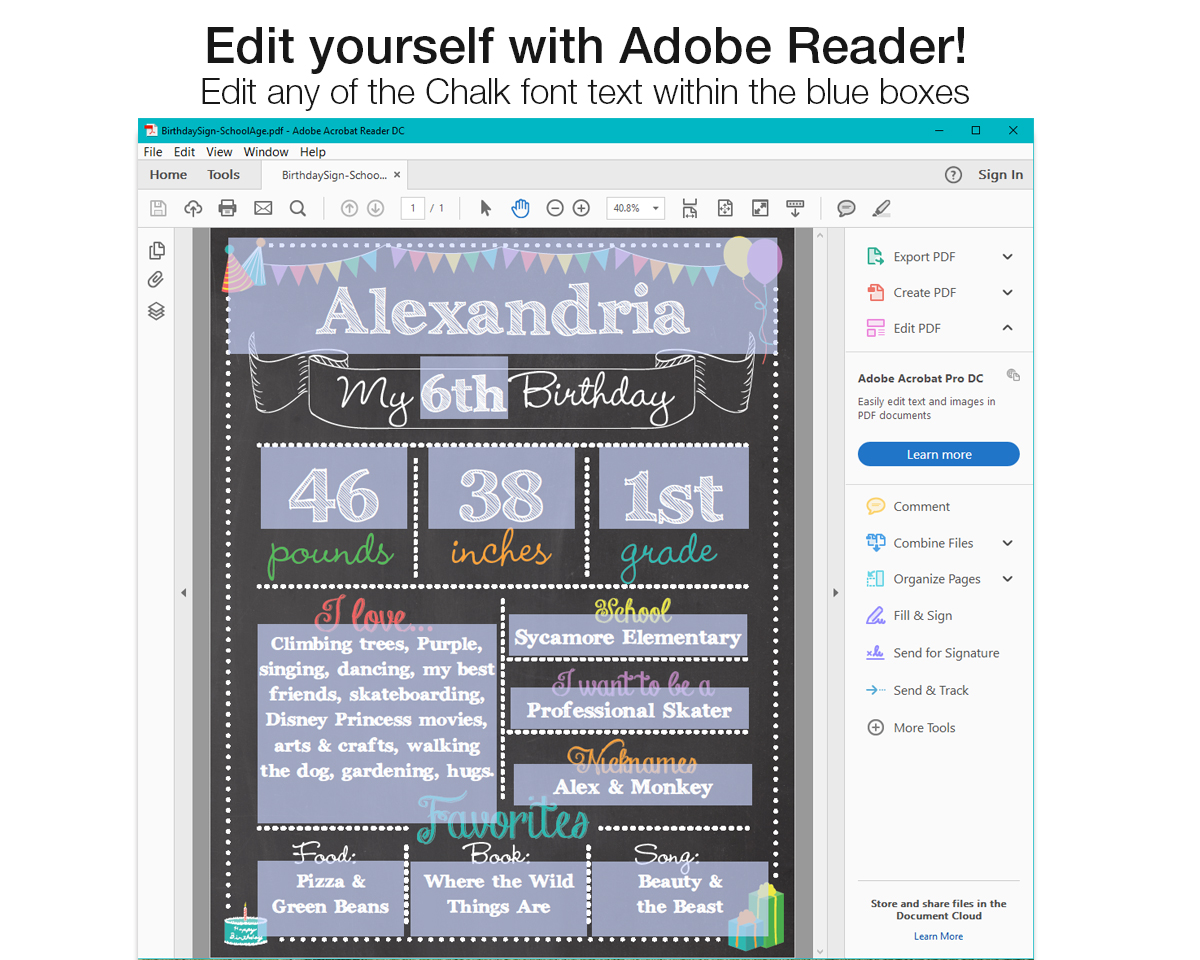Screen dimensions: 1200x960
Task: Open the layers panel icon
Action: pos(156,311)
